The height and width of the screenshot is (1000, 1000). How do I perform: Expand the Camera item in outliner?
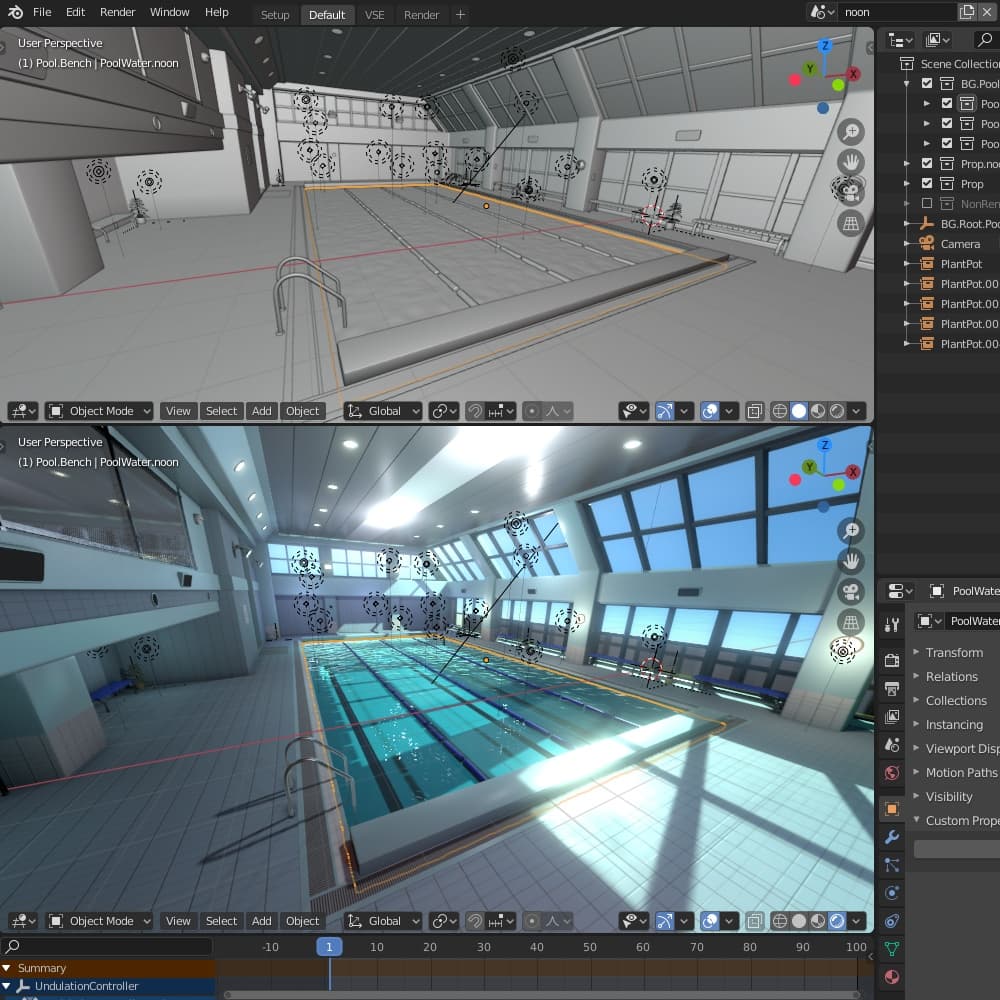tap(908, 244)
